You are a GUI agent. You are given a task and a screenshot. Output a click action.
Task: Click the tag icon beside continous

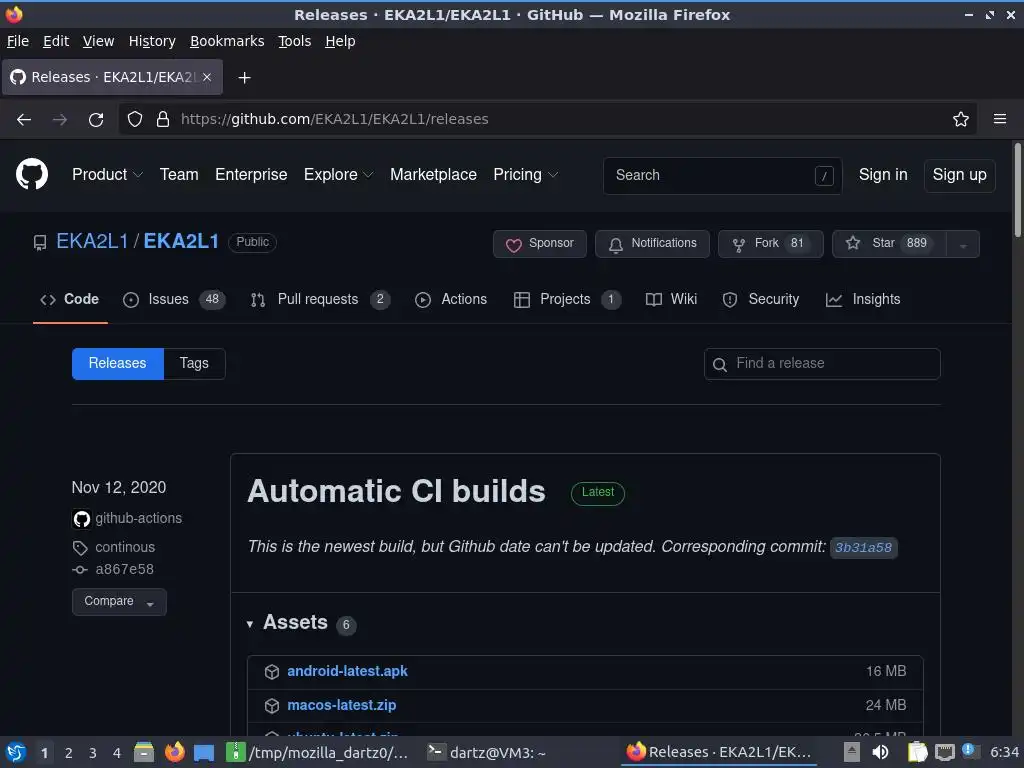click(x=80, y=548)
